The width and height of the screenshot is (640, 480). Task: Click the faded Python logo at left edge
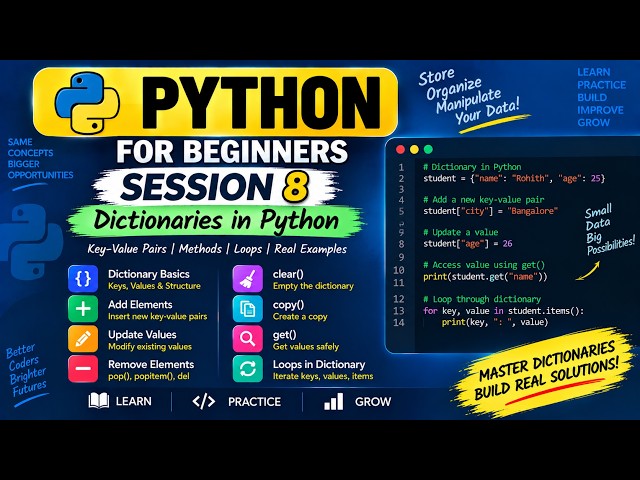point(33,241)
